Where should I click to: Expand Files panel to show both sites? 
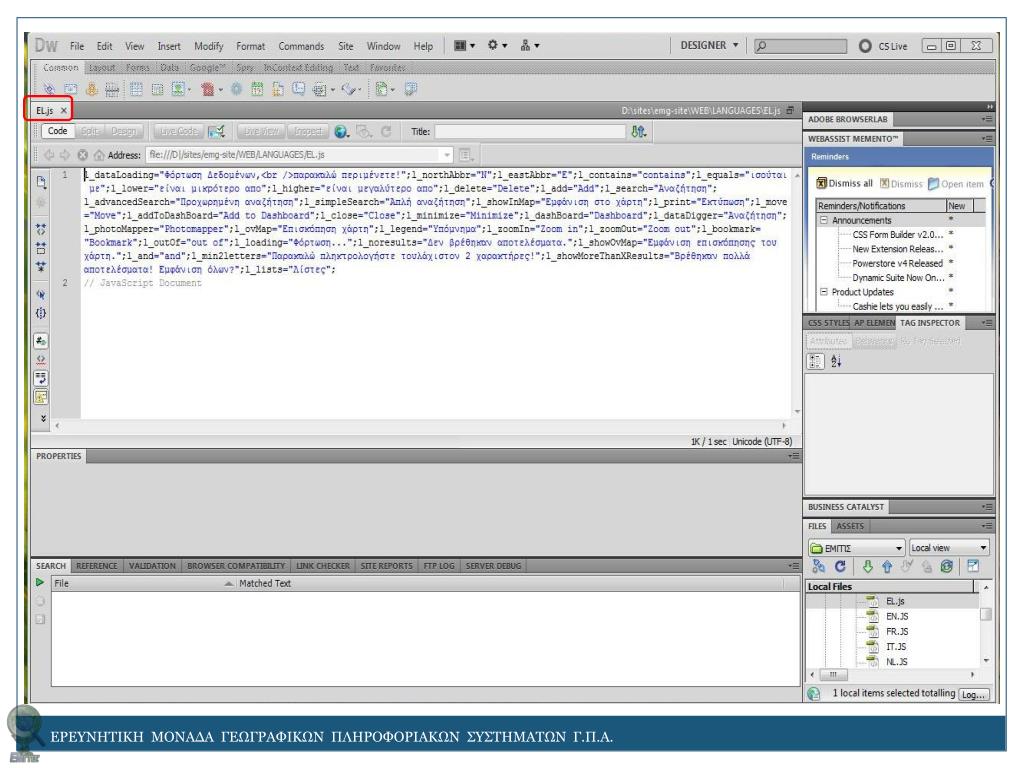(973, 566)
